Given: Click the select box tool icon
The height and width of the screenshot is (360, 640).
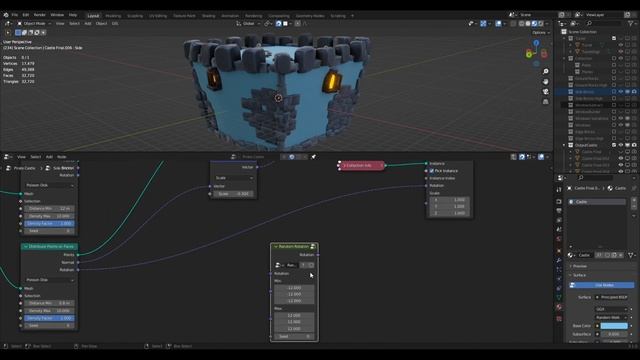Looking at the screenshot, I should tap(18, 33).
